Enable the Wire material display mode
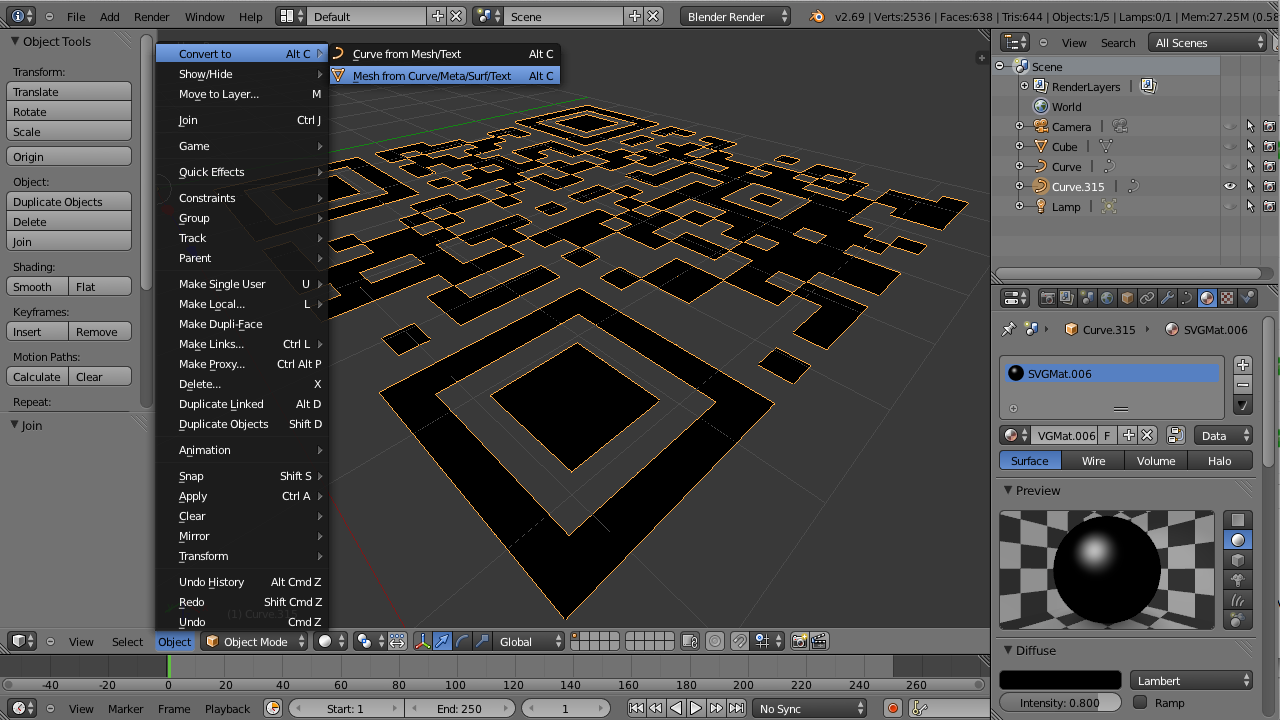This screenshot has width=1280, height=720. point(1093,461)
